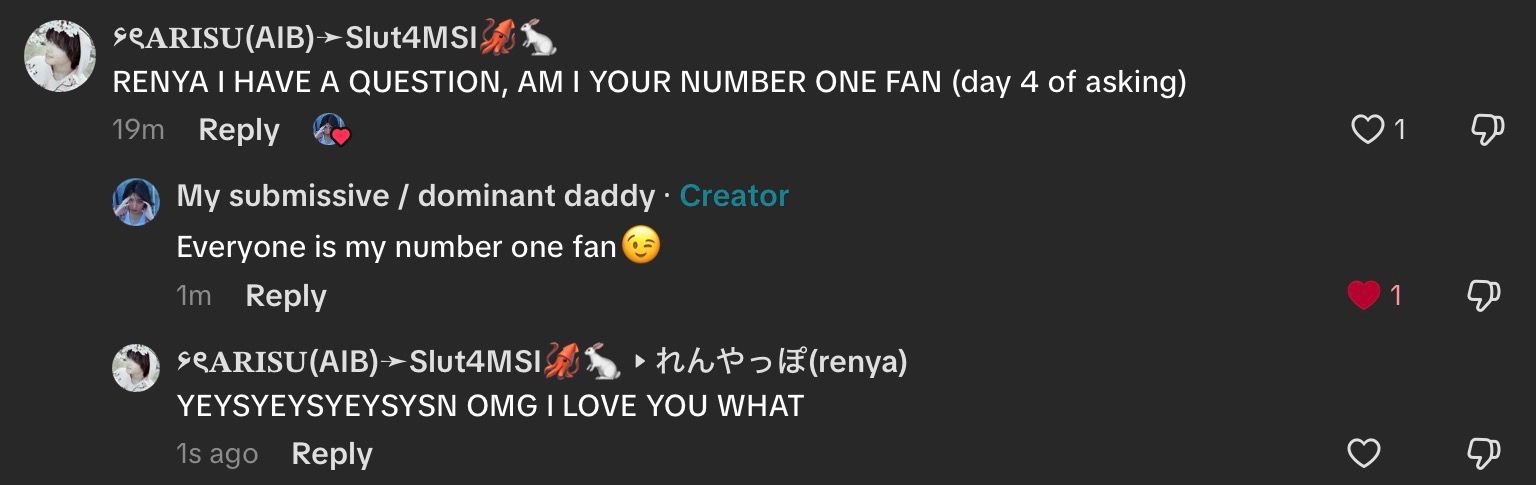Dislike the creator's 'Everyone is my number one fan' reply
The image size is (1536, 485).
(1484, 295)
